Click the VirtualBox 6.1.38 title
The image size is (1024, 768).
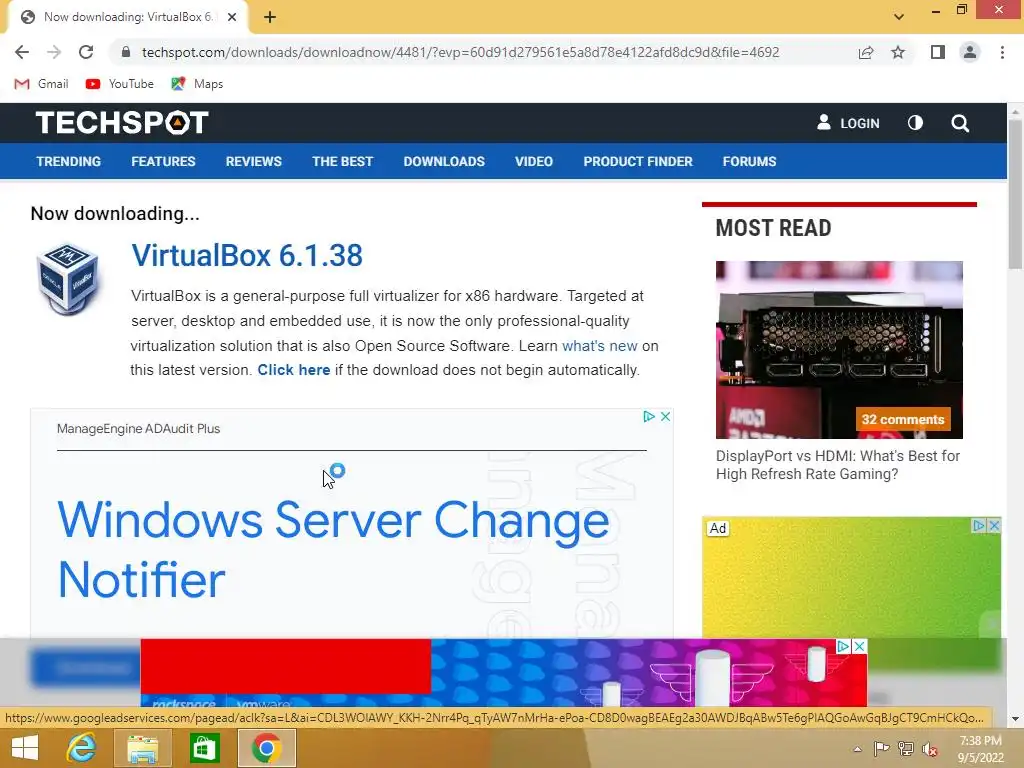247,255
